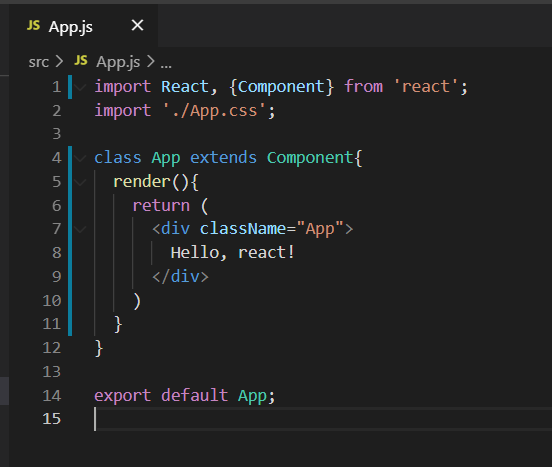Image resolution: width=552 pixels, height=467 pixels.
Task: Collapse the import fold on line 1
Action: click(81, 87)
